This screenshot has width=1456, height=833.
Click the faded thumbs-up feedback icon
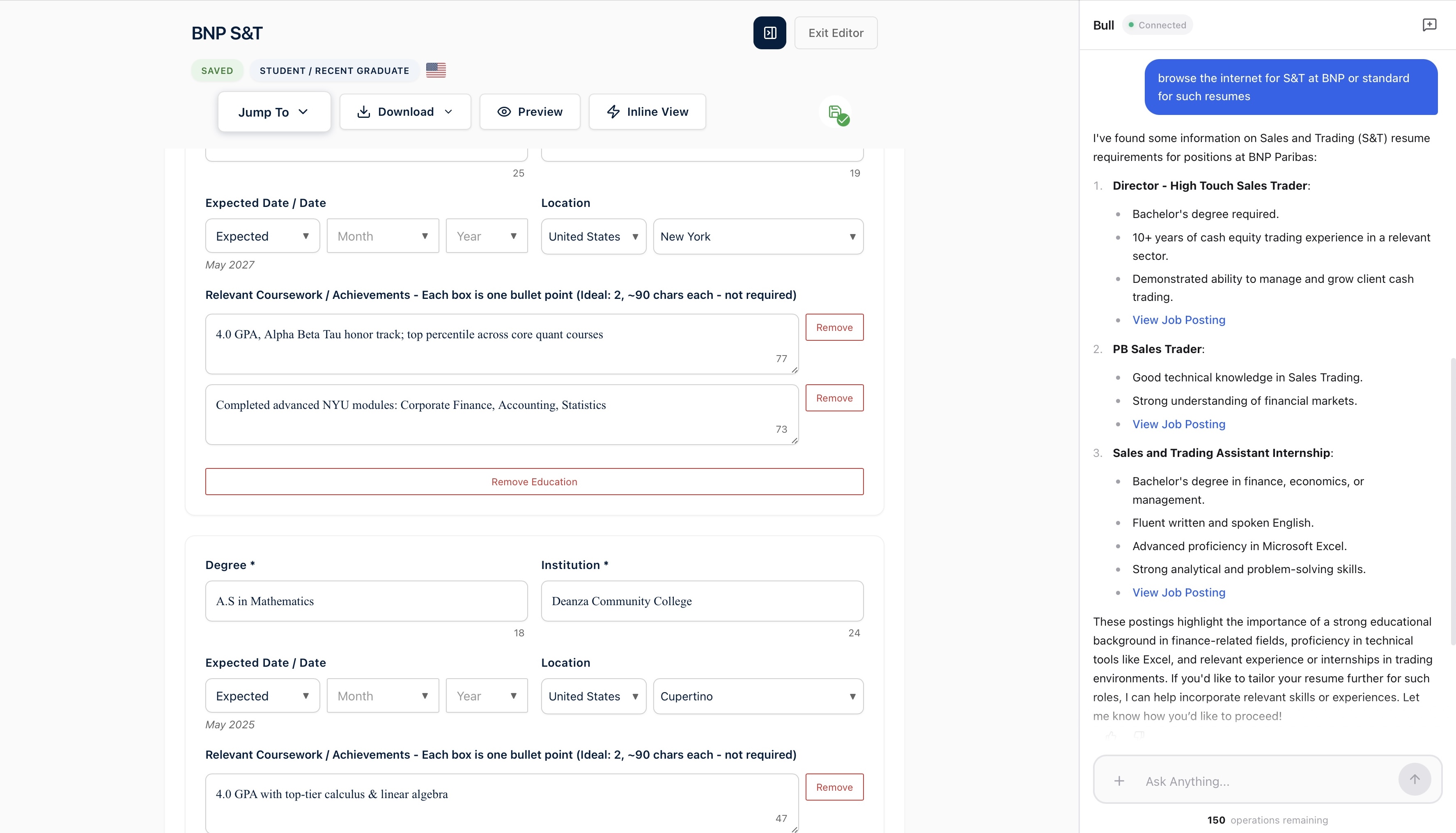coord(1111,735)
